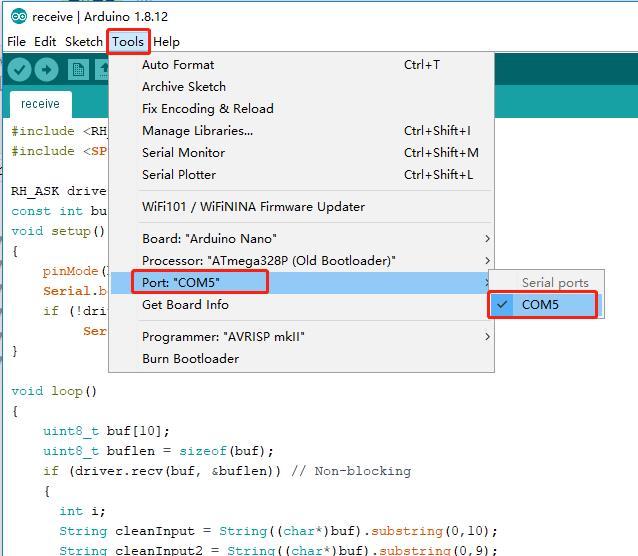Screen dimensions: 638x556
Task: Choose Fix Encoding & Reload
Action: 301,109
